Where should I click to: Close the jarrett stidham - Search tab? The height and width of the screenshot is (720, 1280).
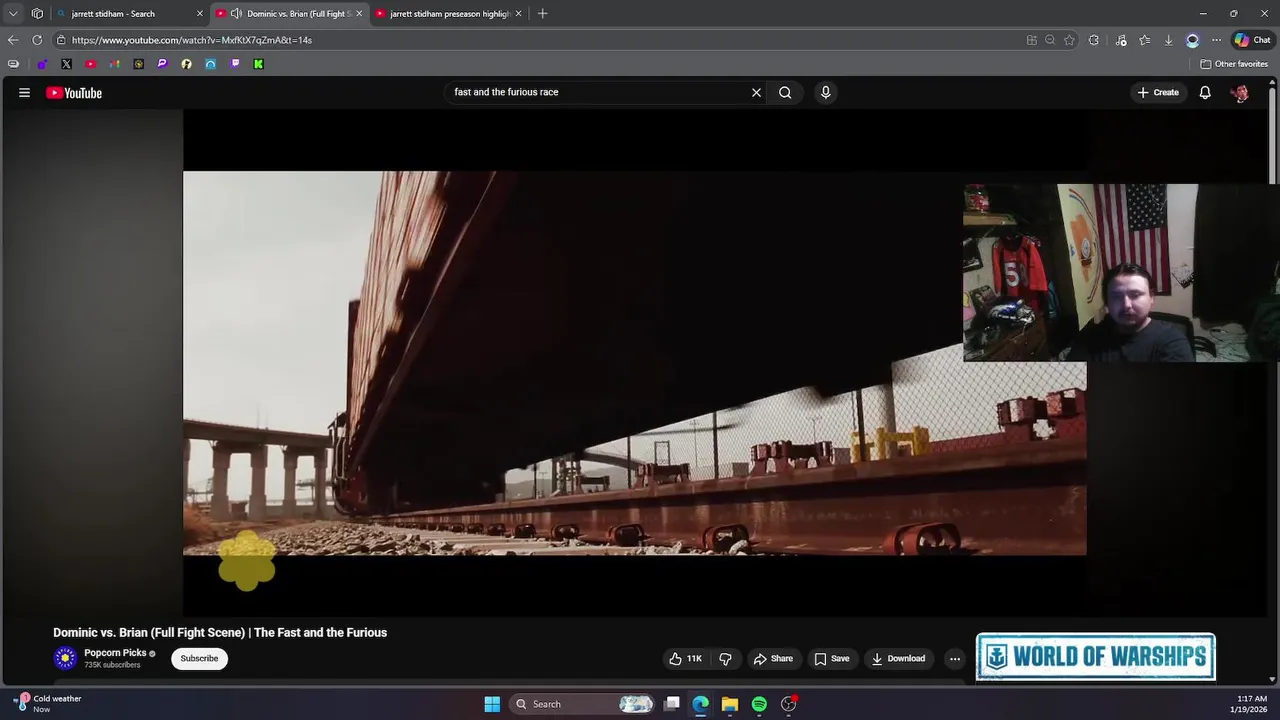click(199, 14)
